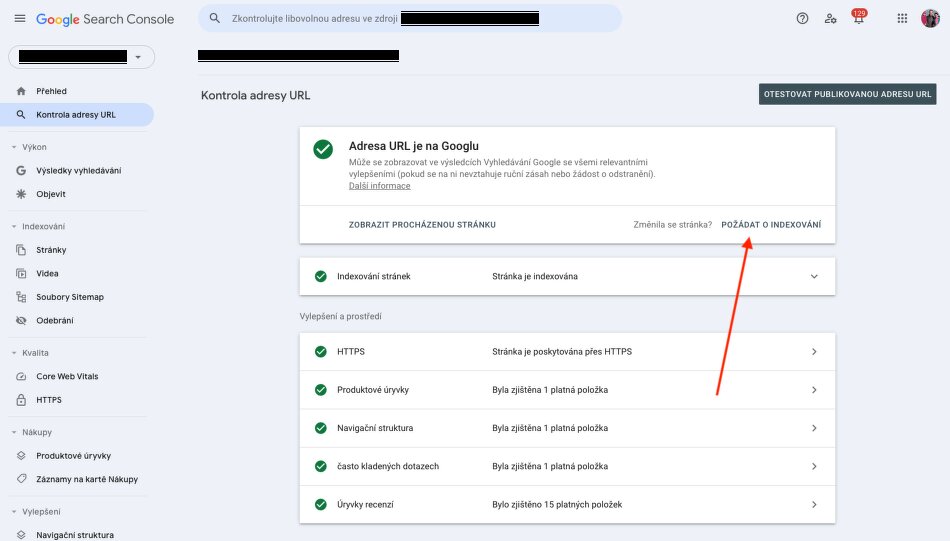This screenshot has width=950, height=541.
Task: Collapse the Indexování sidebar section
Action: point(14,227)
